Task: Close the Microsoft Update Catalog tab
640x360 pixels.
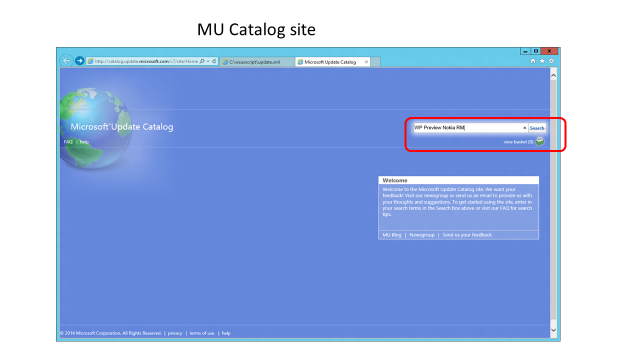Action: [x=366, y=62]
